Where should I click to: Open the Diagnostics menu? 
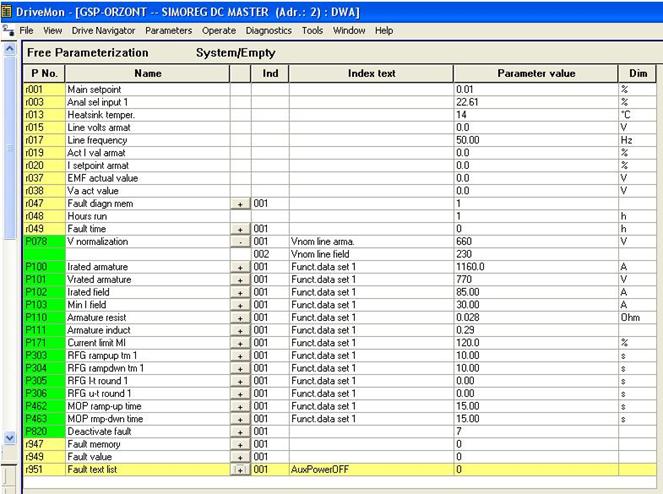tap(268, 30)
